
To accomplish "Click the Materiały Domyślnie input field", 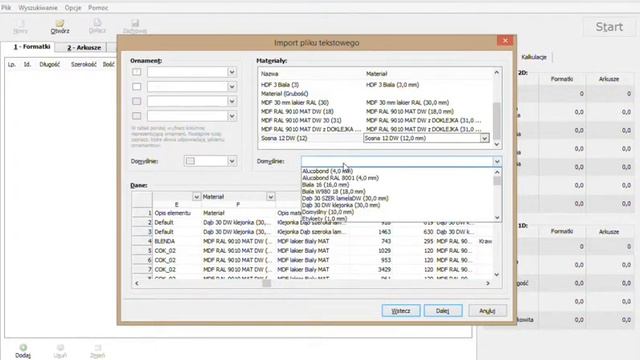I will point(397,161).
